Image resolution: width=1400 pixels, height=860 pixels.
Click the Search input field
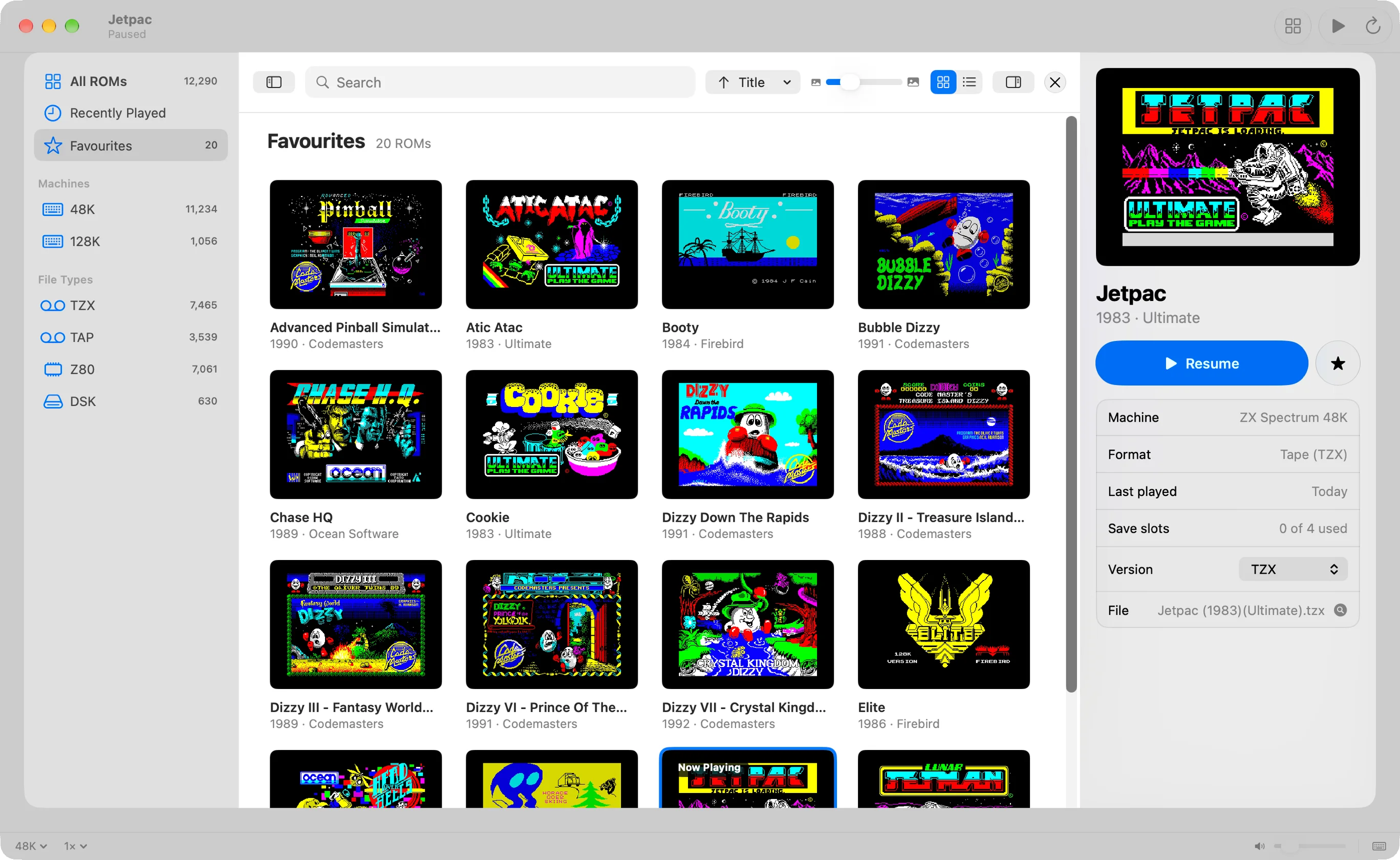pos(500,82)
